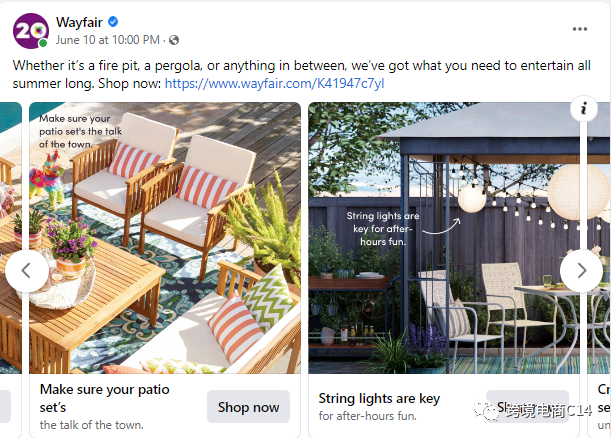
Task: Open the three-dot post options menu
Action: (579, 29)
